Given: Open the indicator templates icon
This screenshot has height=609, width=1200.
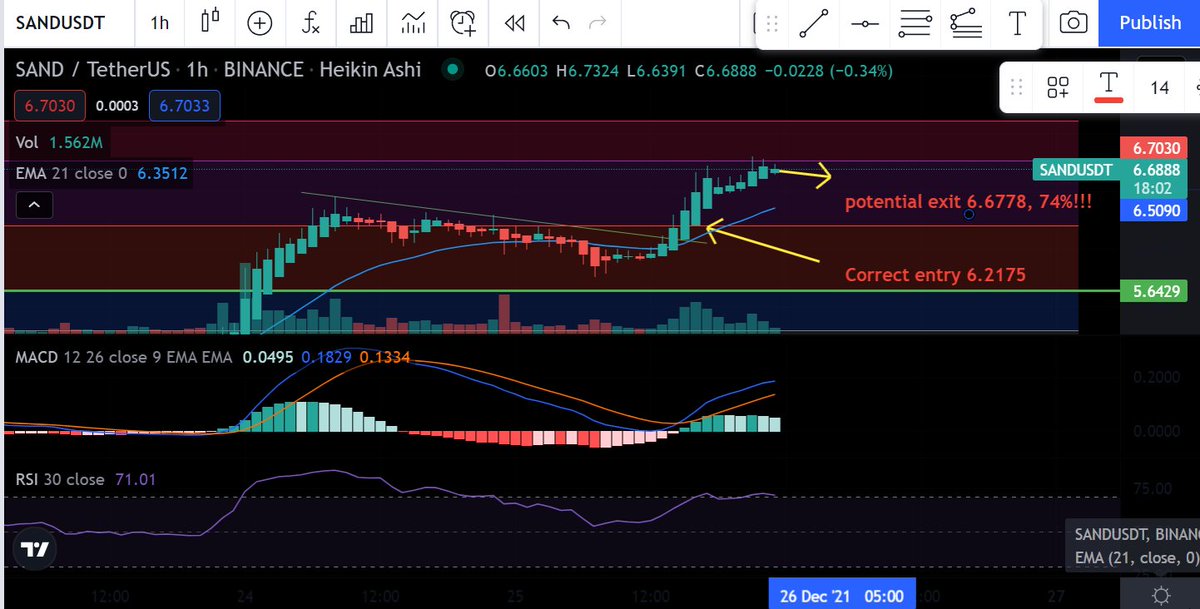Looking at the screenshot, I should pos(412,22).
